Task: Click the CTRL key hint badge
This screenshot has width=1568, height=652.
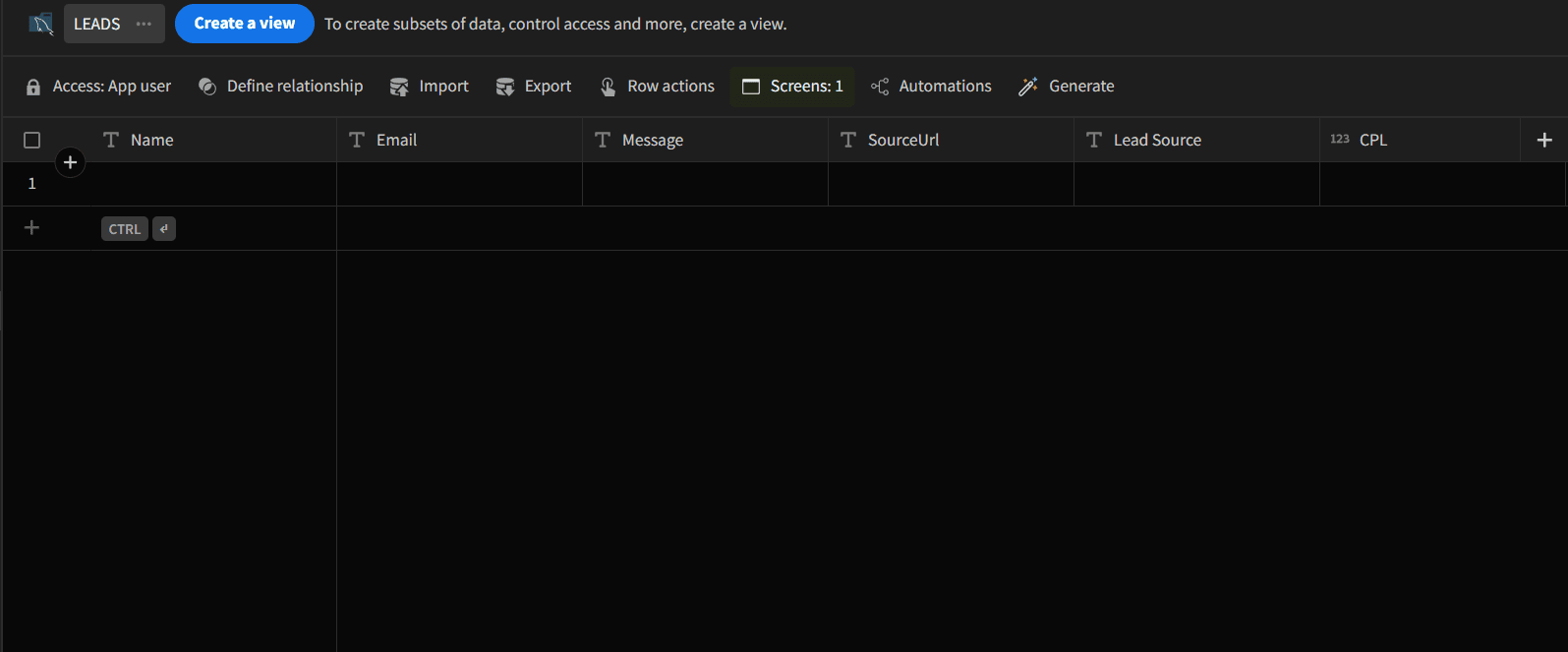Action: (x=125, y=229)
